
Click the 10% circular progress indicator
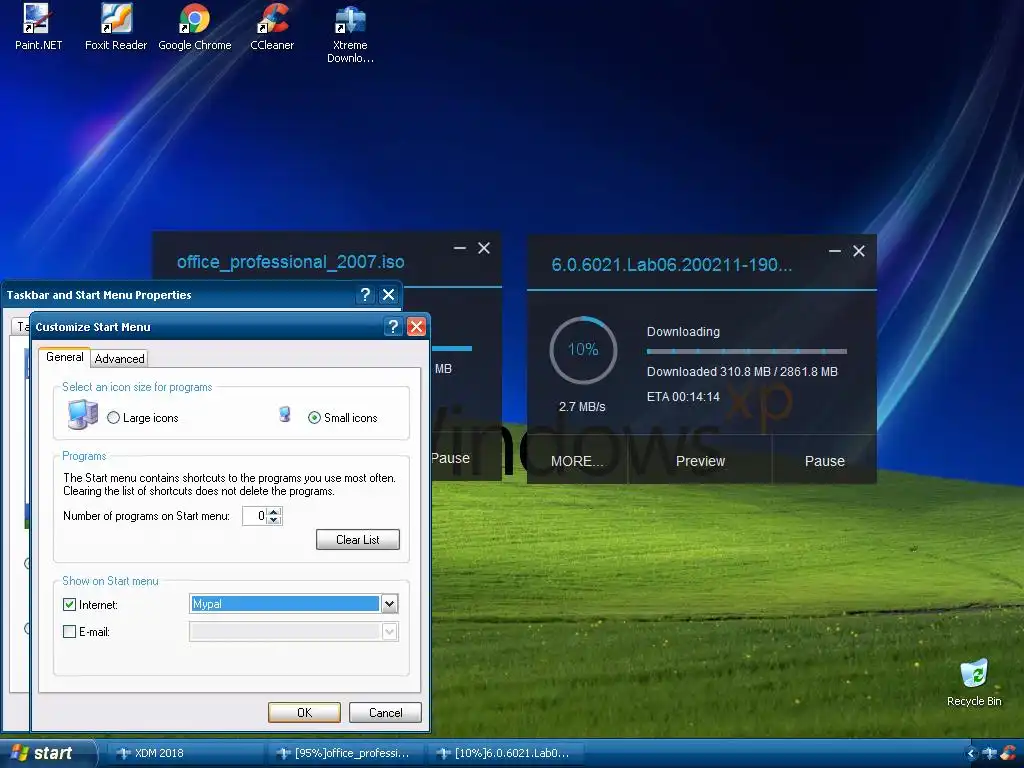[583, 349]
